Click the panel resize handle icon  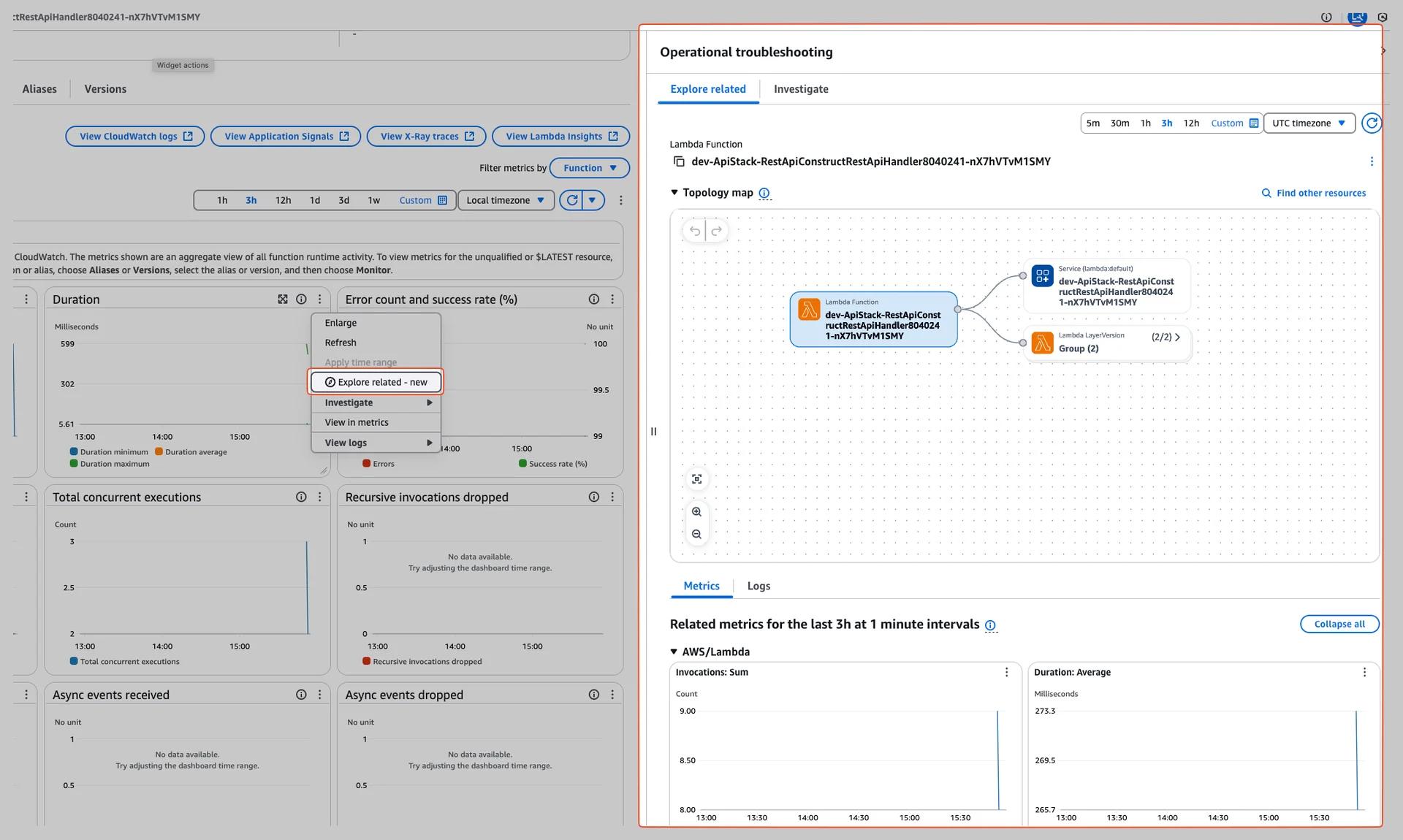click(653, 432)
